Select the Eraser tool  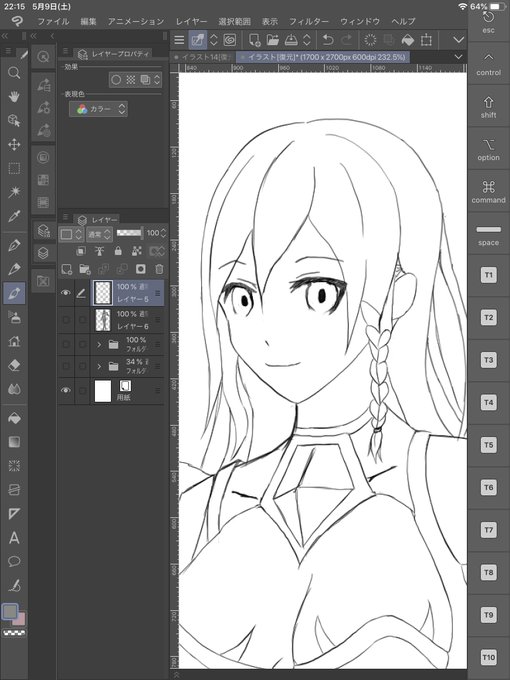(x=14, y=365)
